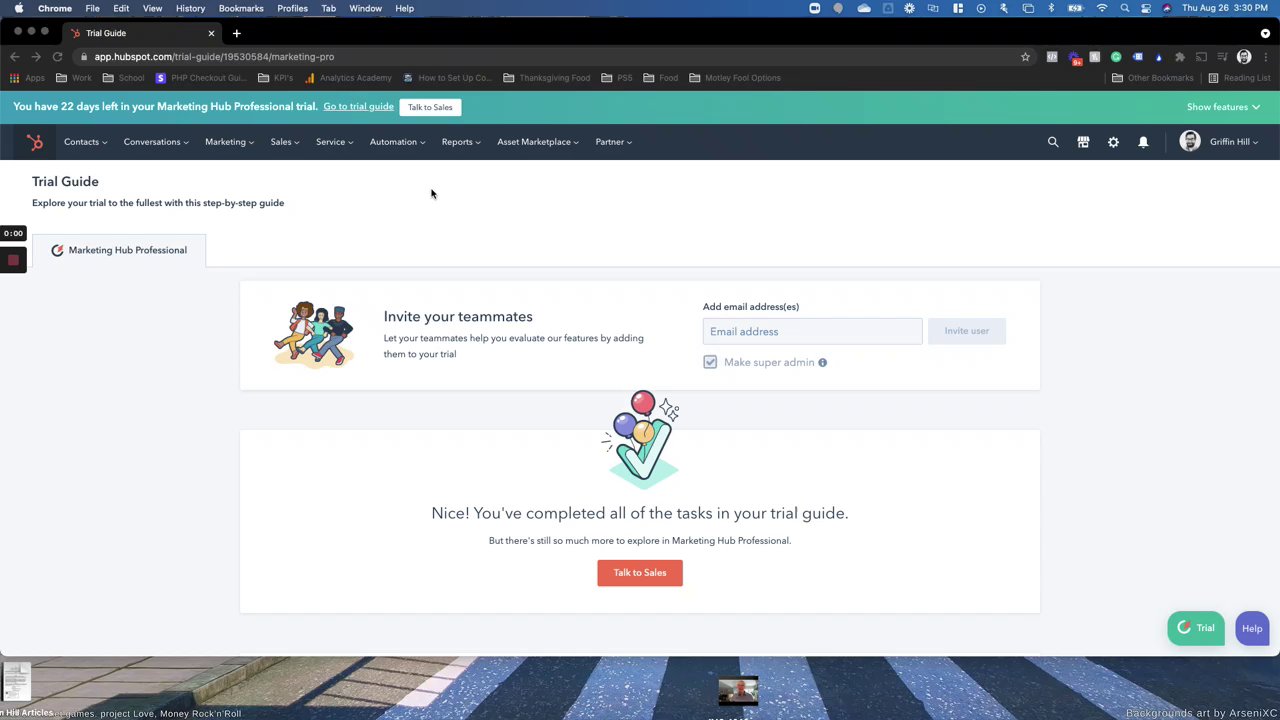Screen dimensions: 1280x720
Task: Open the School bookmarks folder
Action: (124, 78)
